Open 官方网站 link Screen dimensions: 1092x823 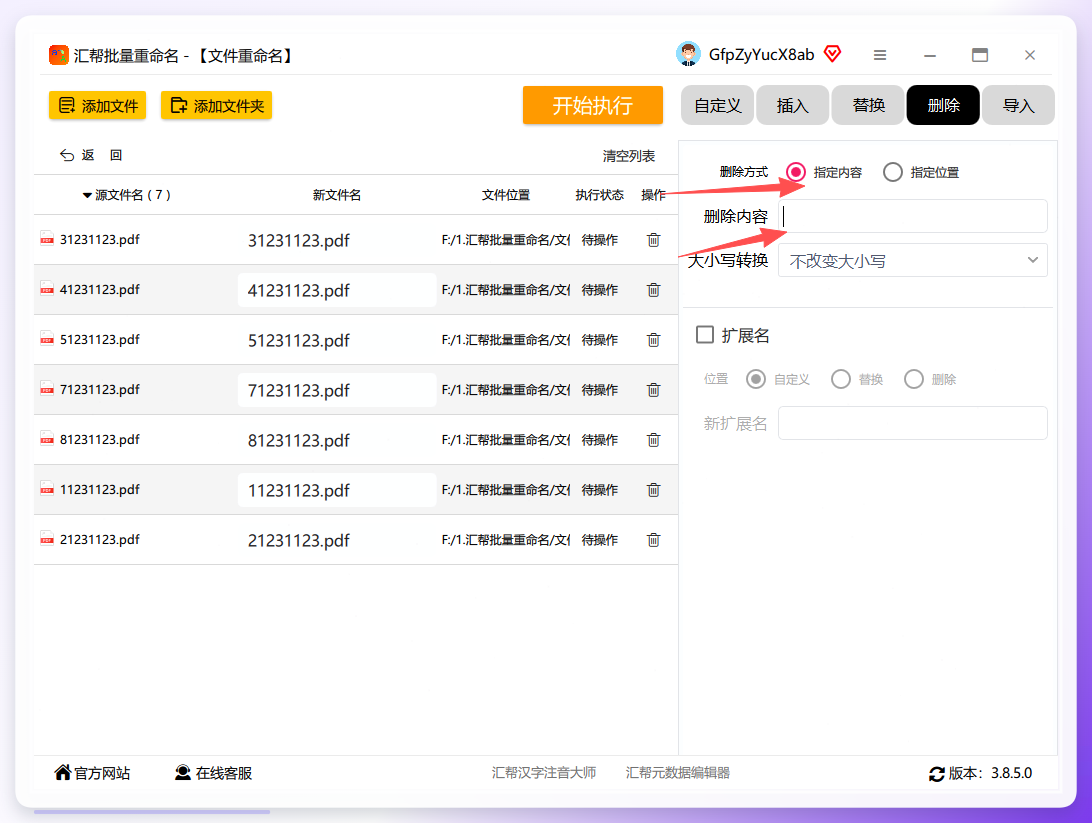(92, 773)
